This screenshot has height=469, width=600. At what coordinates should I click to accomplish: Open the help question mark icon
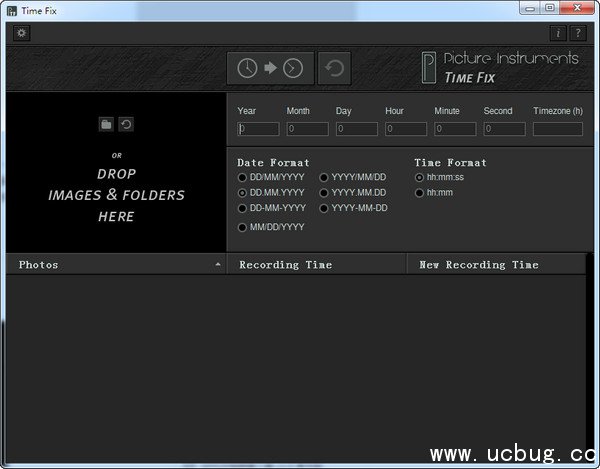point(578,33)
